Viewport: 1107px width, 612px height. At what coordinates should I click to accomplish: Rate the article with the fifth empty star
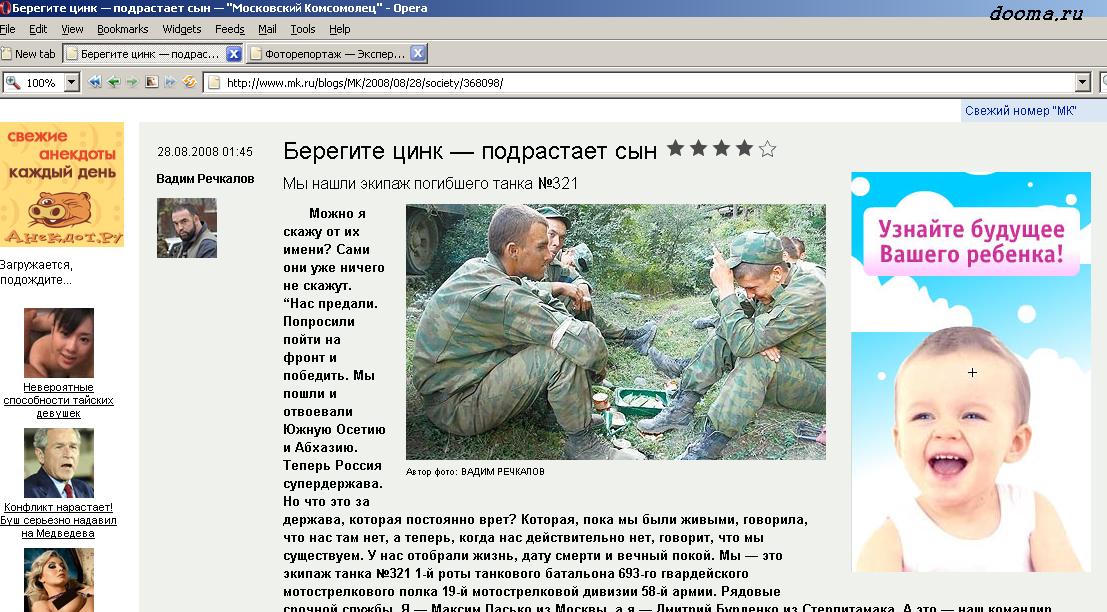coord(767,150)
